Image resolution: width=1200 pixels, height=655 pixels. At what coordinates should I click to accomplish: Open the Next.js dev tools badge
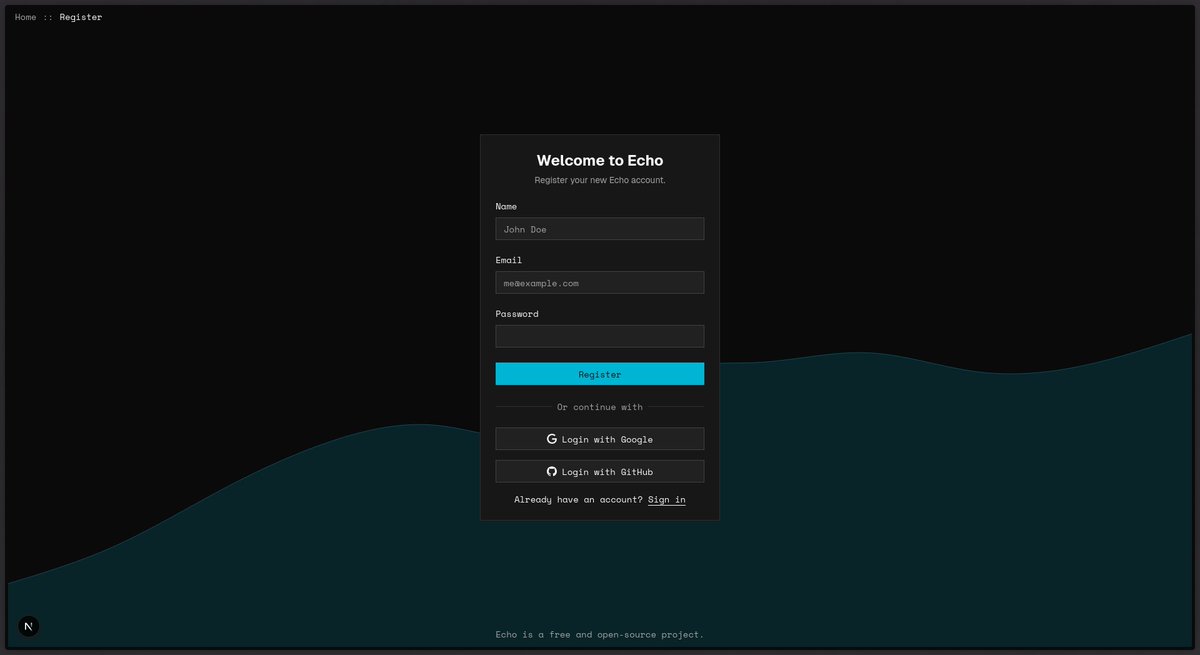coord(29,626)
